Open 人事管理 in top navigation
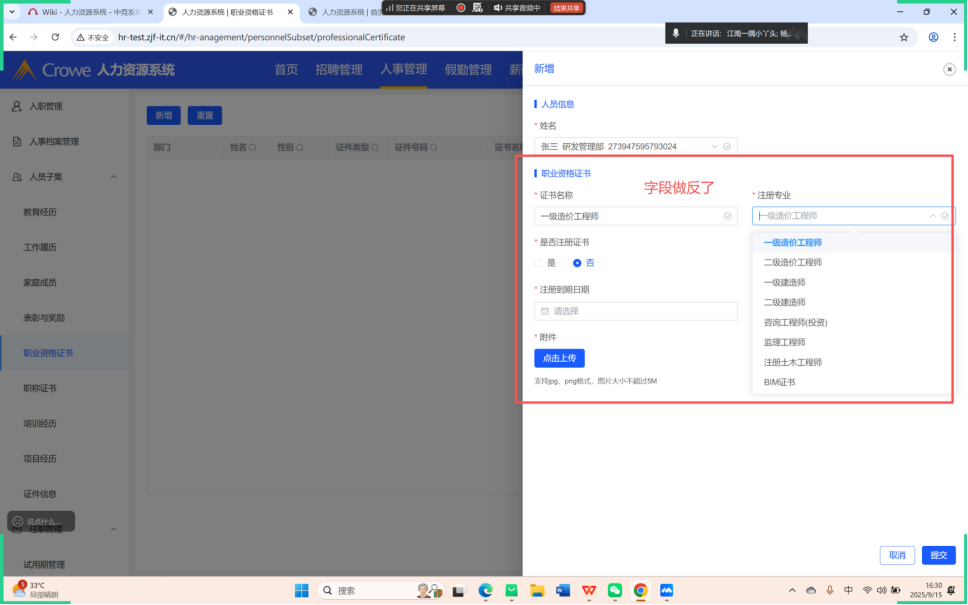 (404, 70)
